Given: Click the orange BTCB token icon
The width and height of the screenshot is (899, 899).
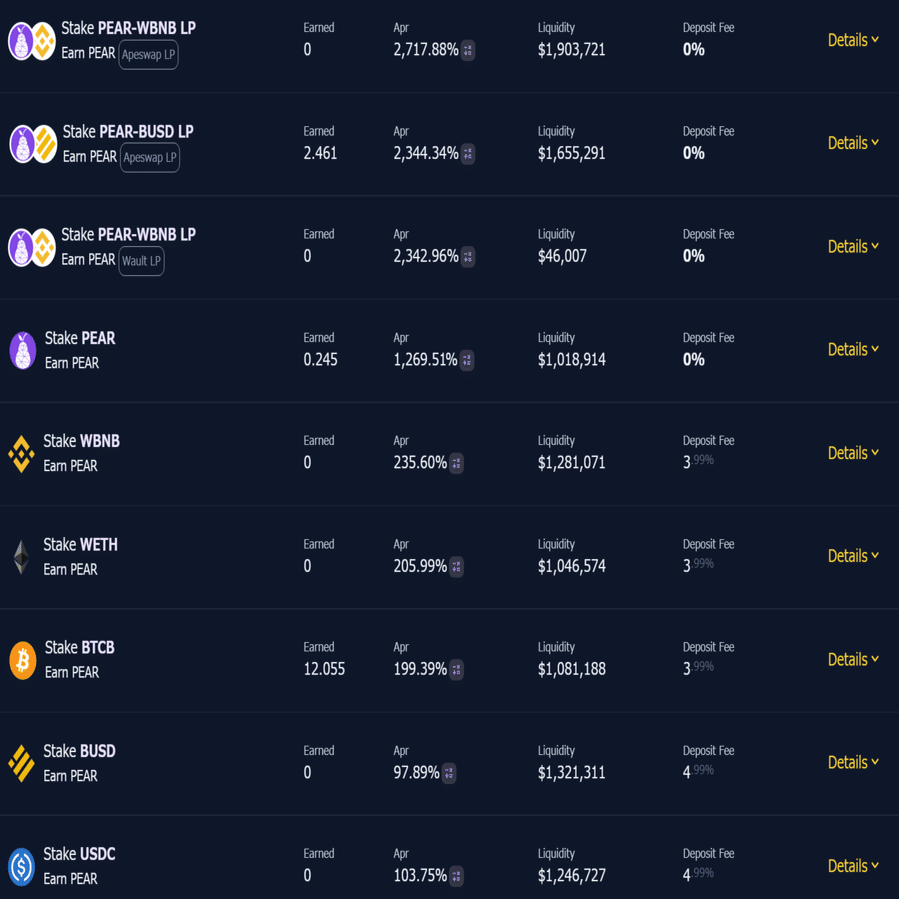Looking at the screenshot, I should (22, 660).
